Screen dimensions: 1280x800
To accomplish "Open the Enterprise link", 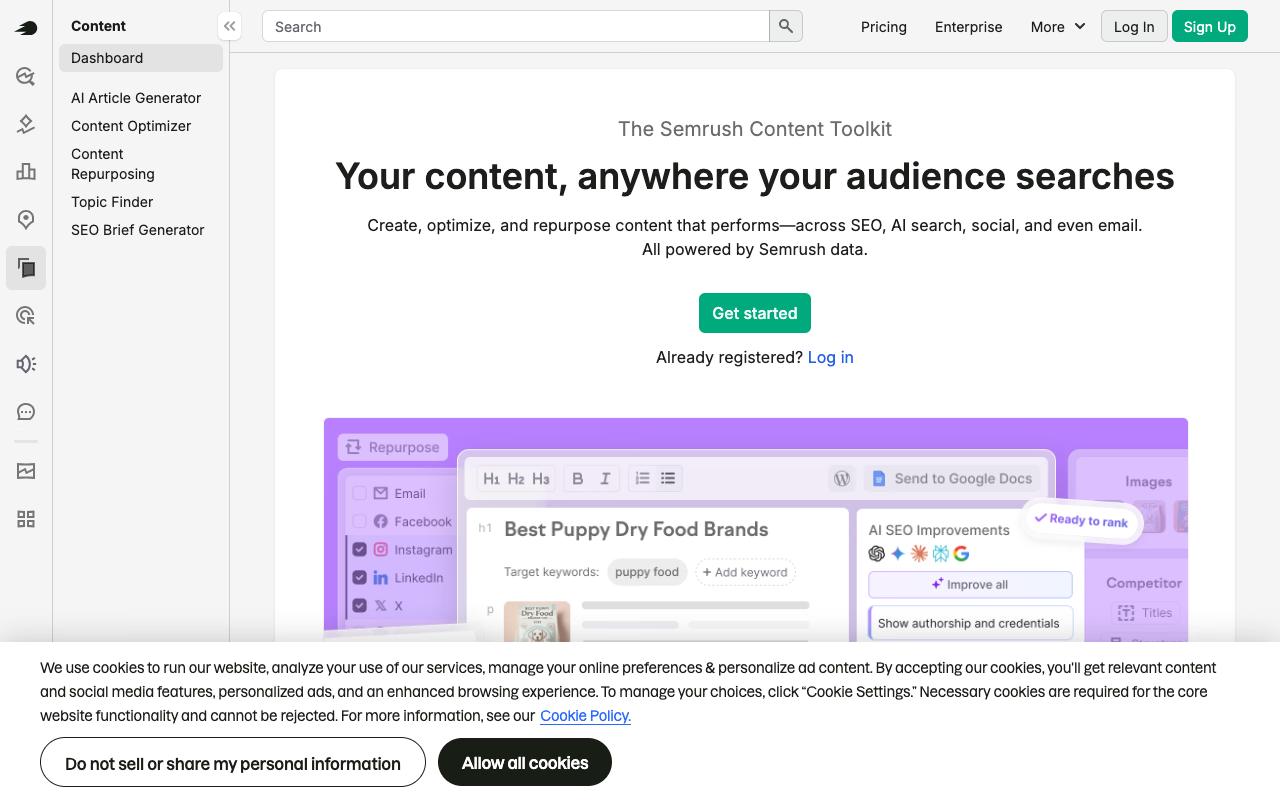I will coord(969,27).
